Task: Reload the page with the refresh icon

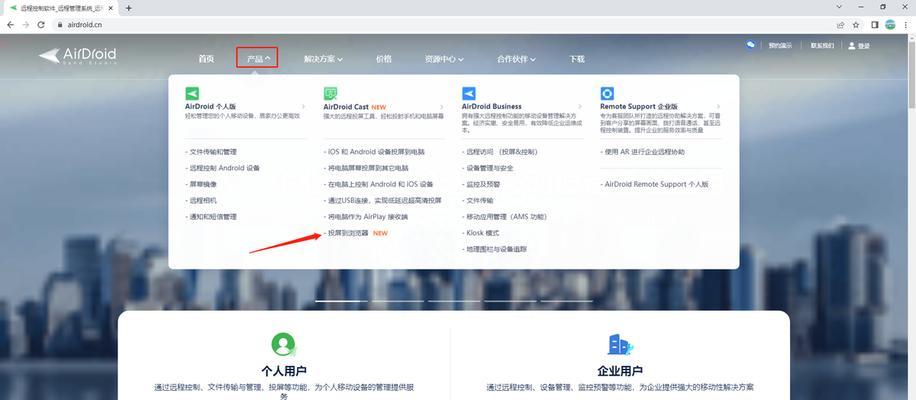Action: pos(41,25)
